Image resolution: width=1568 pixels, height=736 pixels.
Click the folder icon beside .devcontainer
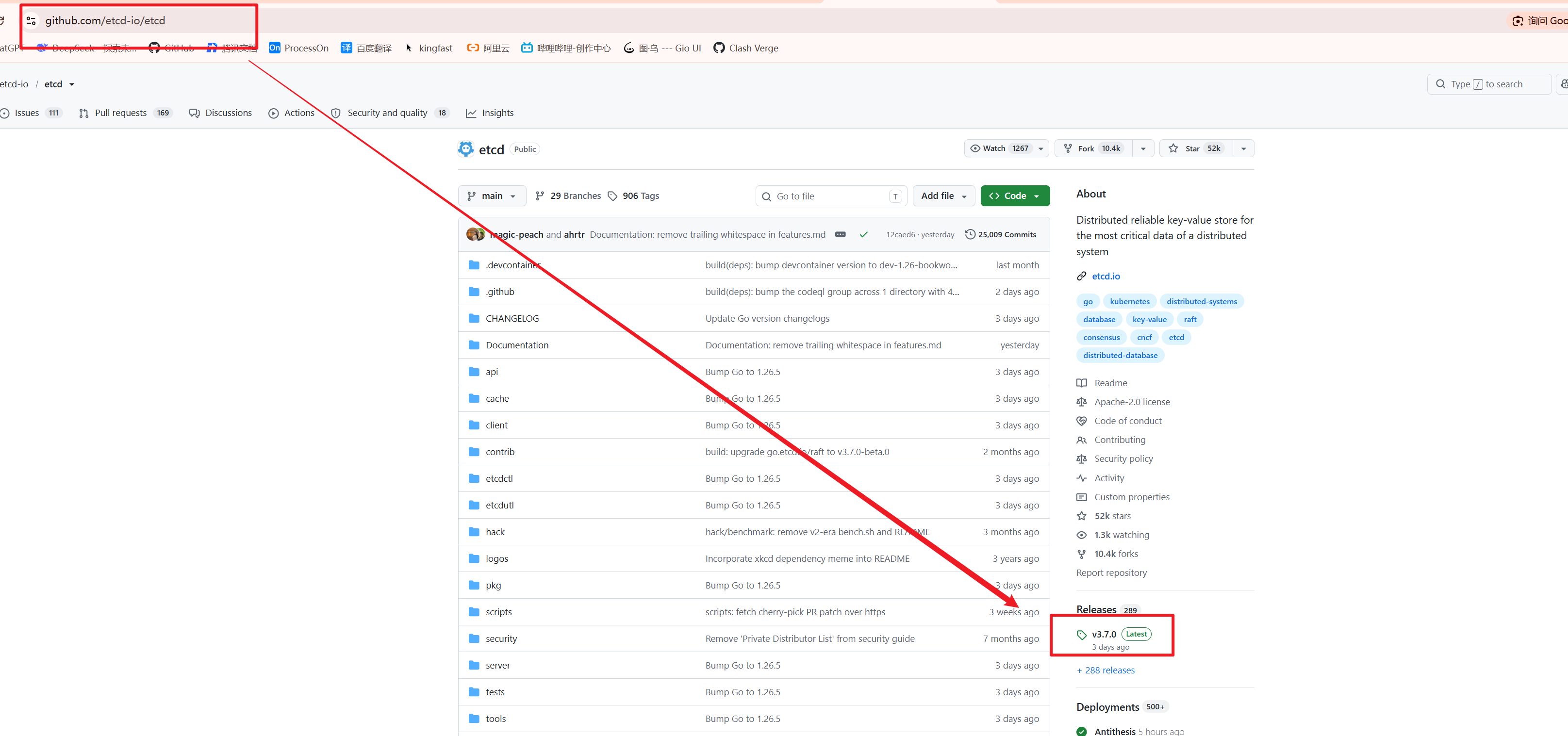point(474,265)
